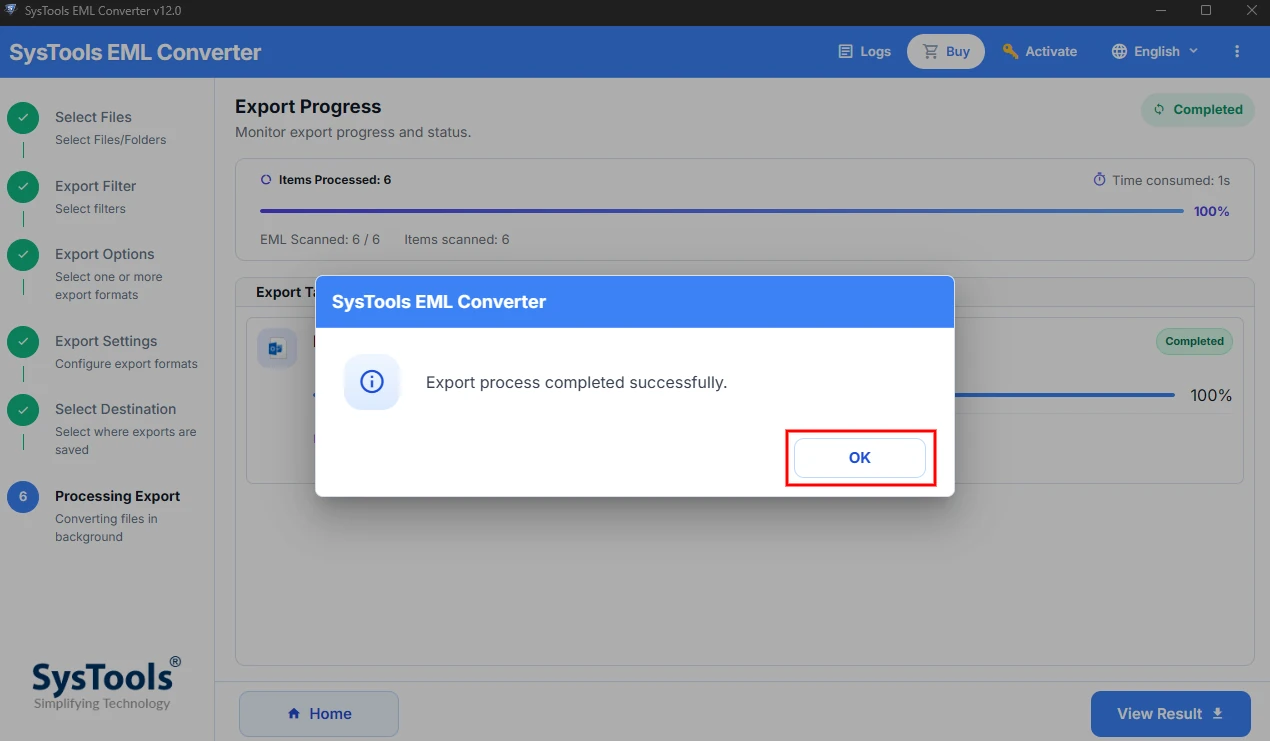This screenshot has height=741, width=1270.
Task: Click the Outlook icon in the export row
Action: 277,348
